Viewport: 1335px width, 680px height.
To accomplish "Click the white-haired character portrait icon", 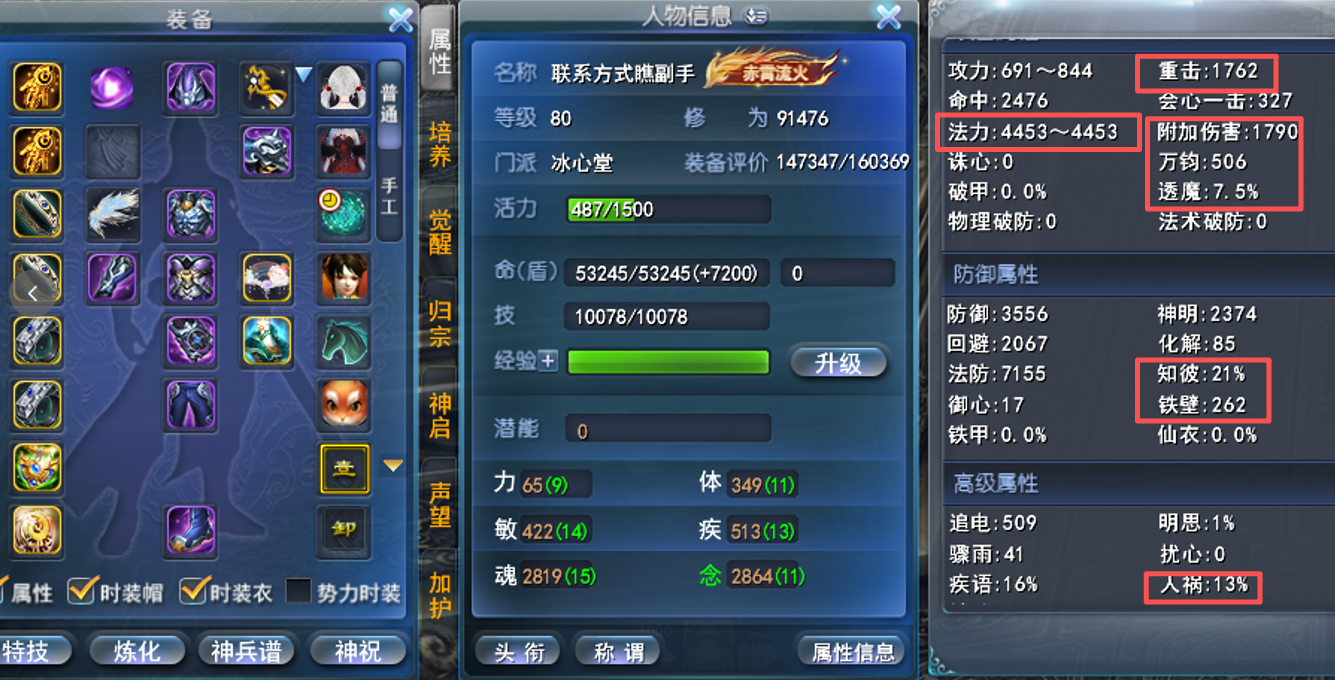I will coord(343,87).
